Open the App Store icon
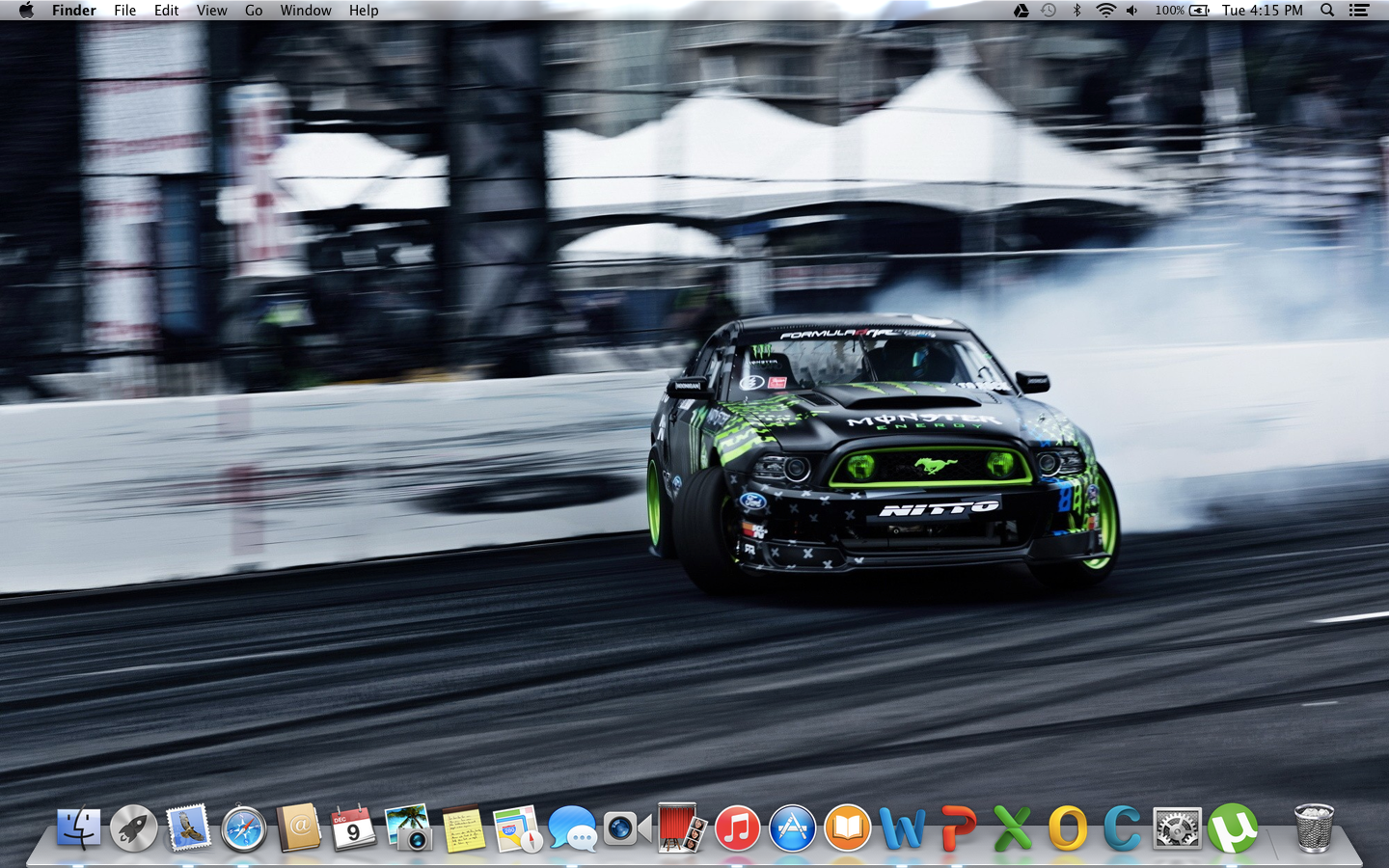The height and width of the screenshot is (868, 1389). pos(793,828)
